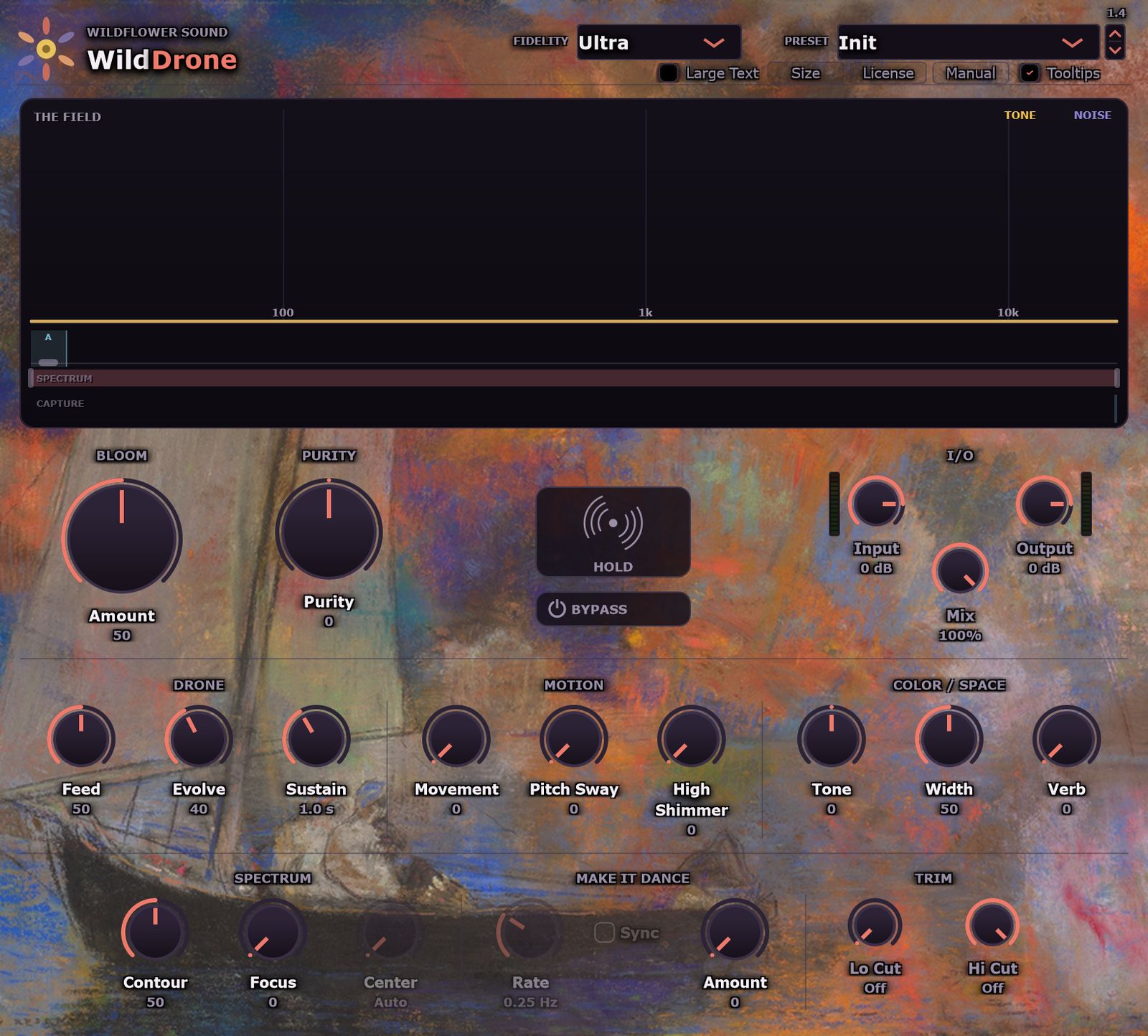The height and width of the screenshot is (1036, 1148).
Task: Click the Size button
Action: click(x=805, y=73)
